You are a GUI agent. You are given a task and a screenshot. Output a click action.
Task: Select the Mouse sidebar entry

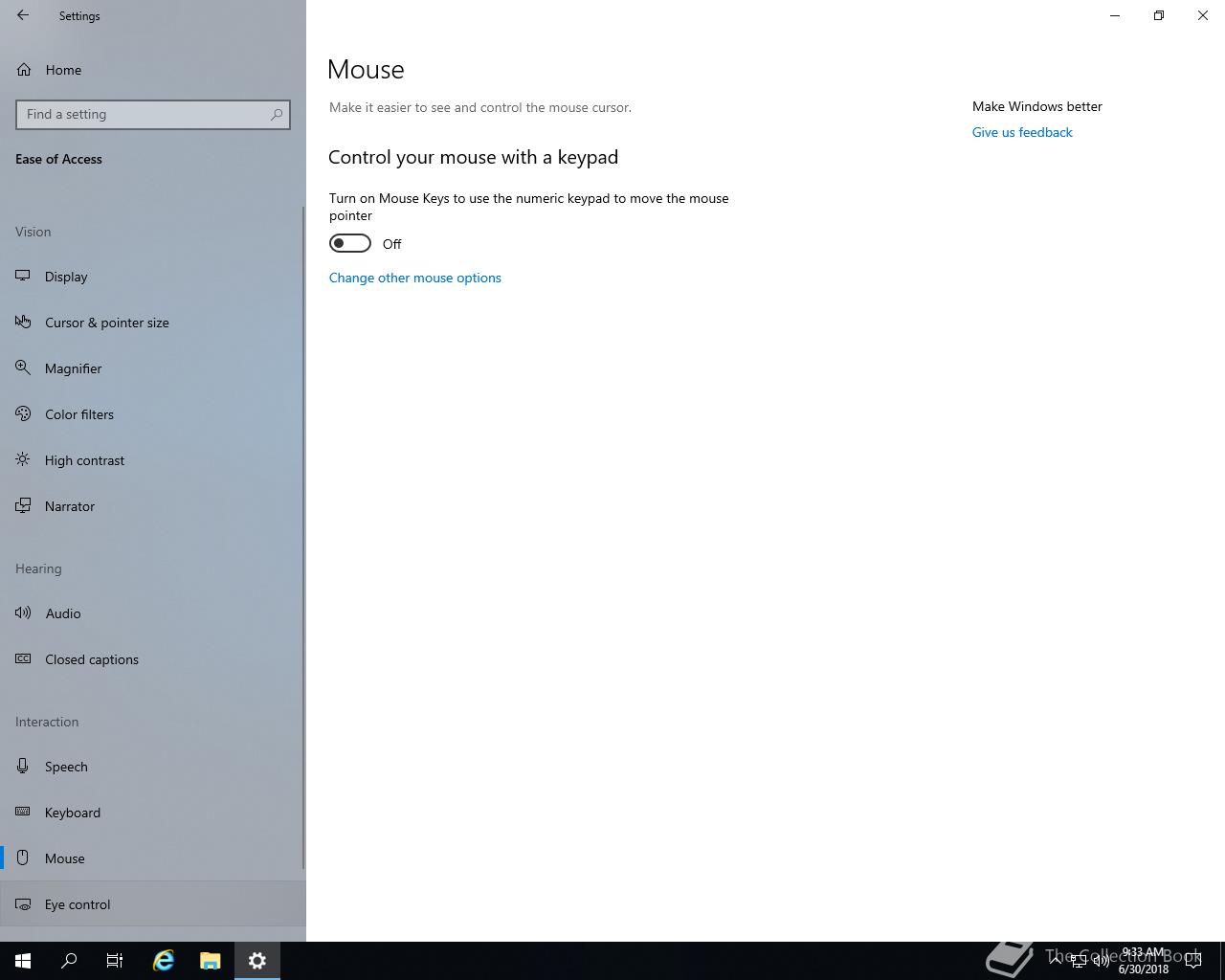(x=153, y=858)
